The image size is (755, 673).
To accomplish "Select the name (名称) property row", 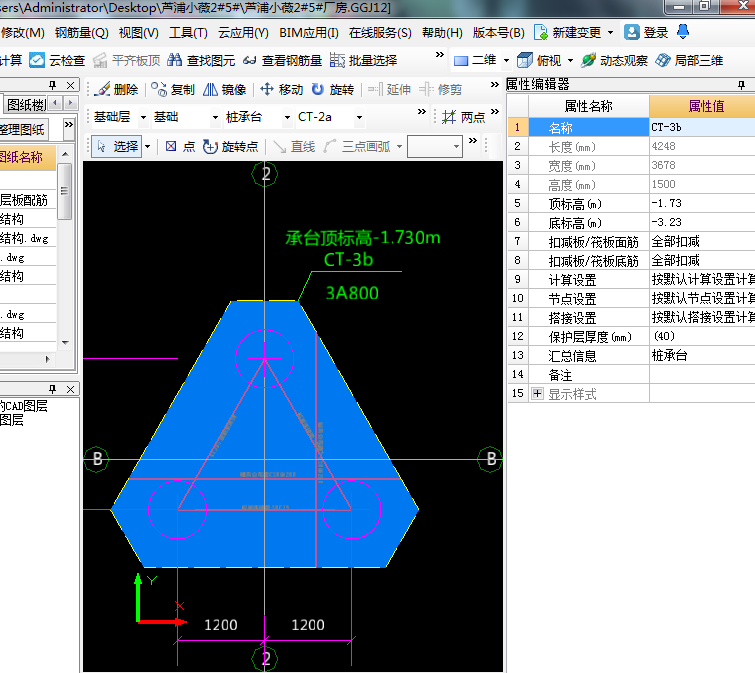I will tap(631, 128).
